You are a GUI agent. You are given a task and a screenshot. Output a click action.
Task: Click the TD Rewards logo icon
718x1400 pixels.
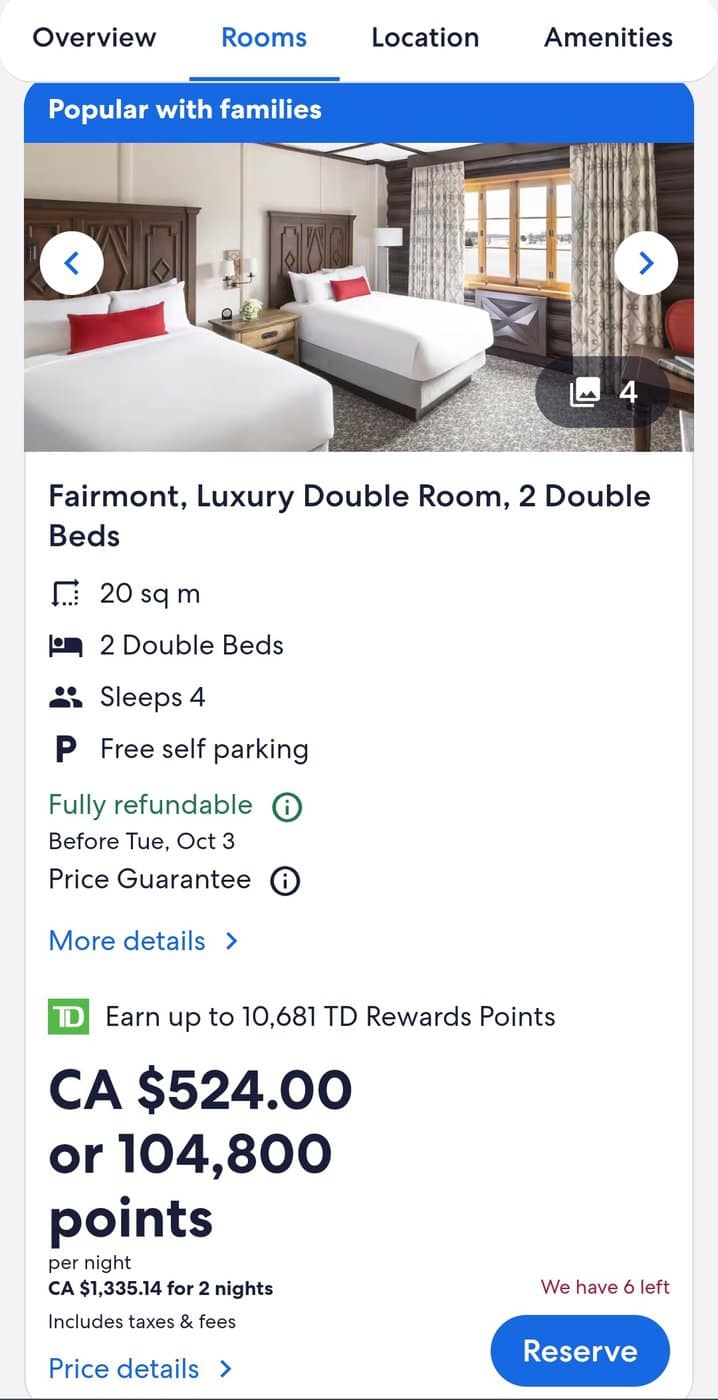pos(66,1017)
